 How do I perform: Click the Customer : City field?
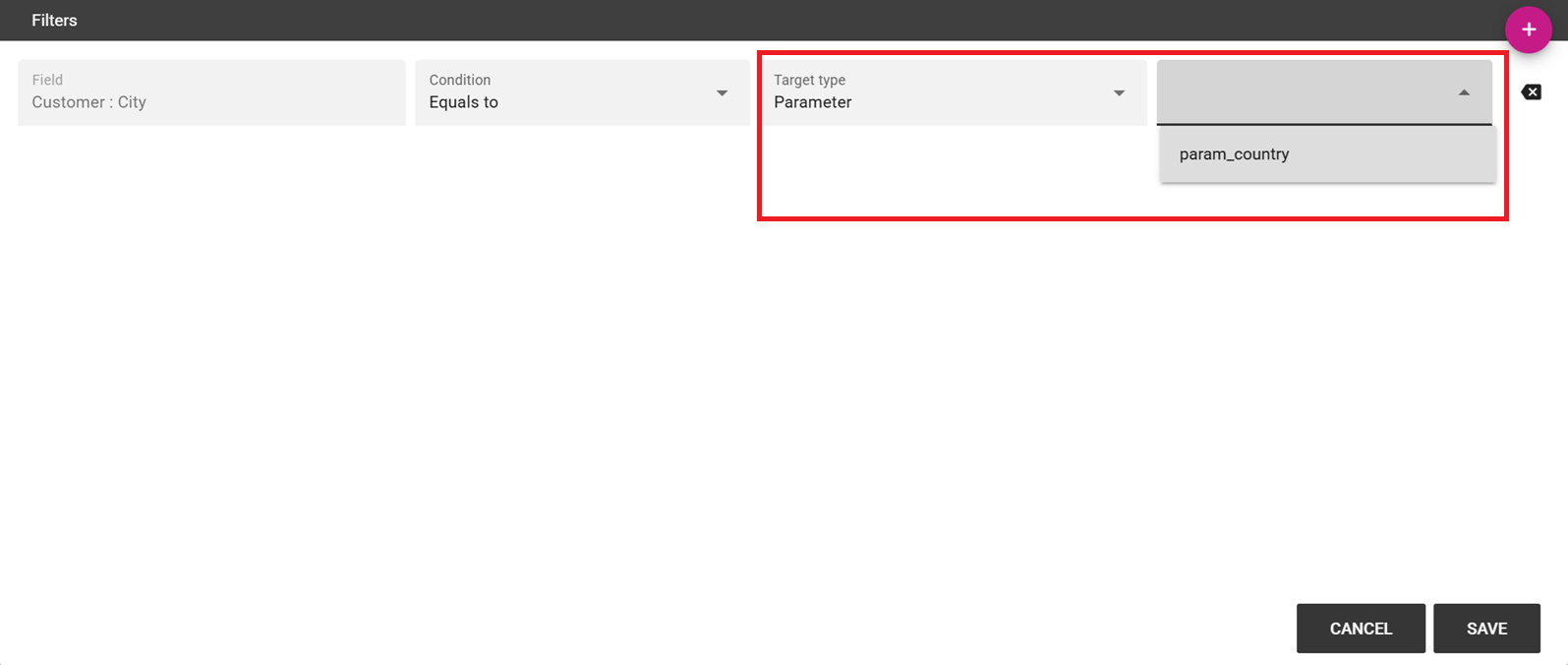(x=211, y=92)
